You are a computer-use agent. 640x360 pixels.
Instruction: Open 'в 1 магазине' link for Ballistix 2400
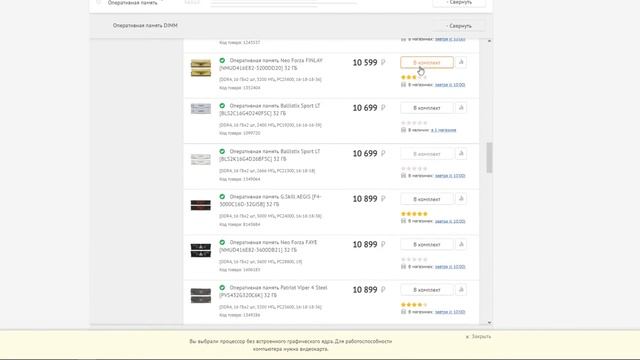tap(443, 130)
